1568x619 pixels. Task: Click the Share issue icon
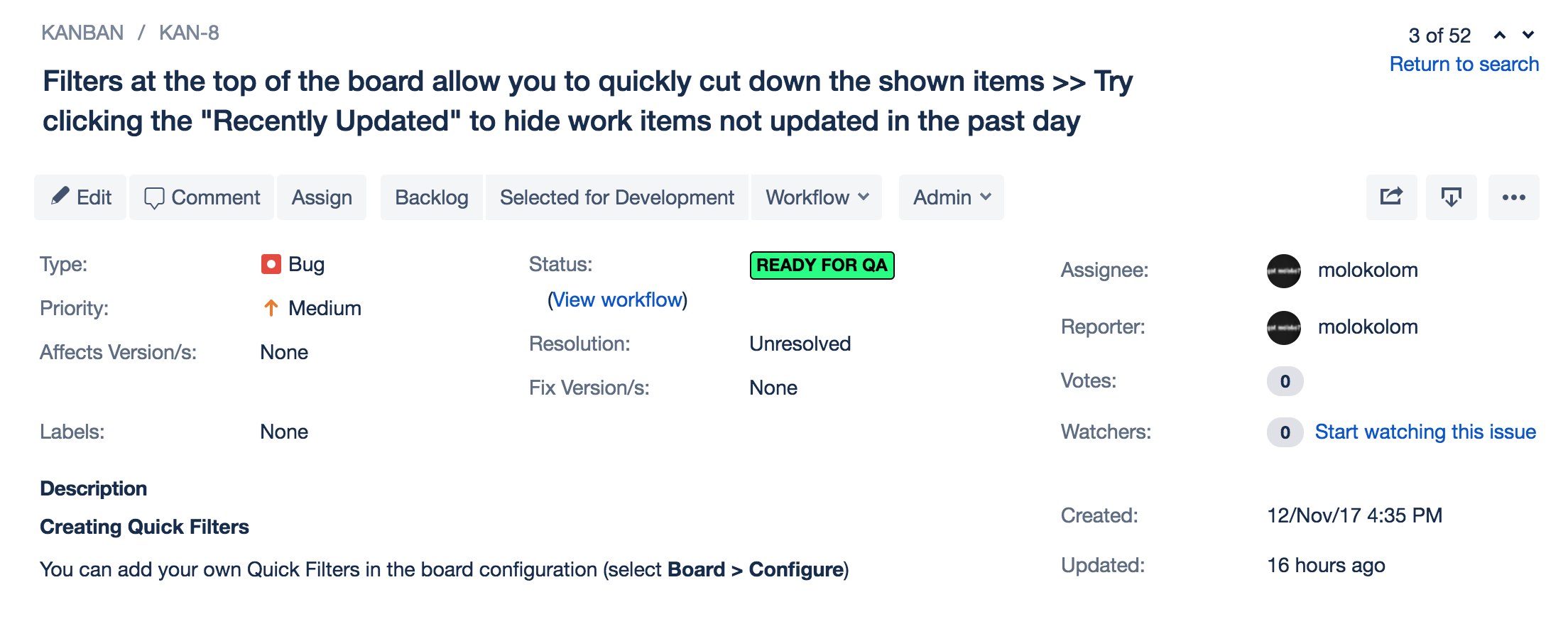point(1391,197)
